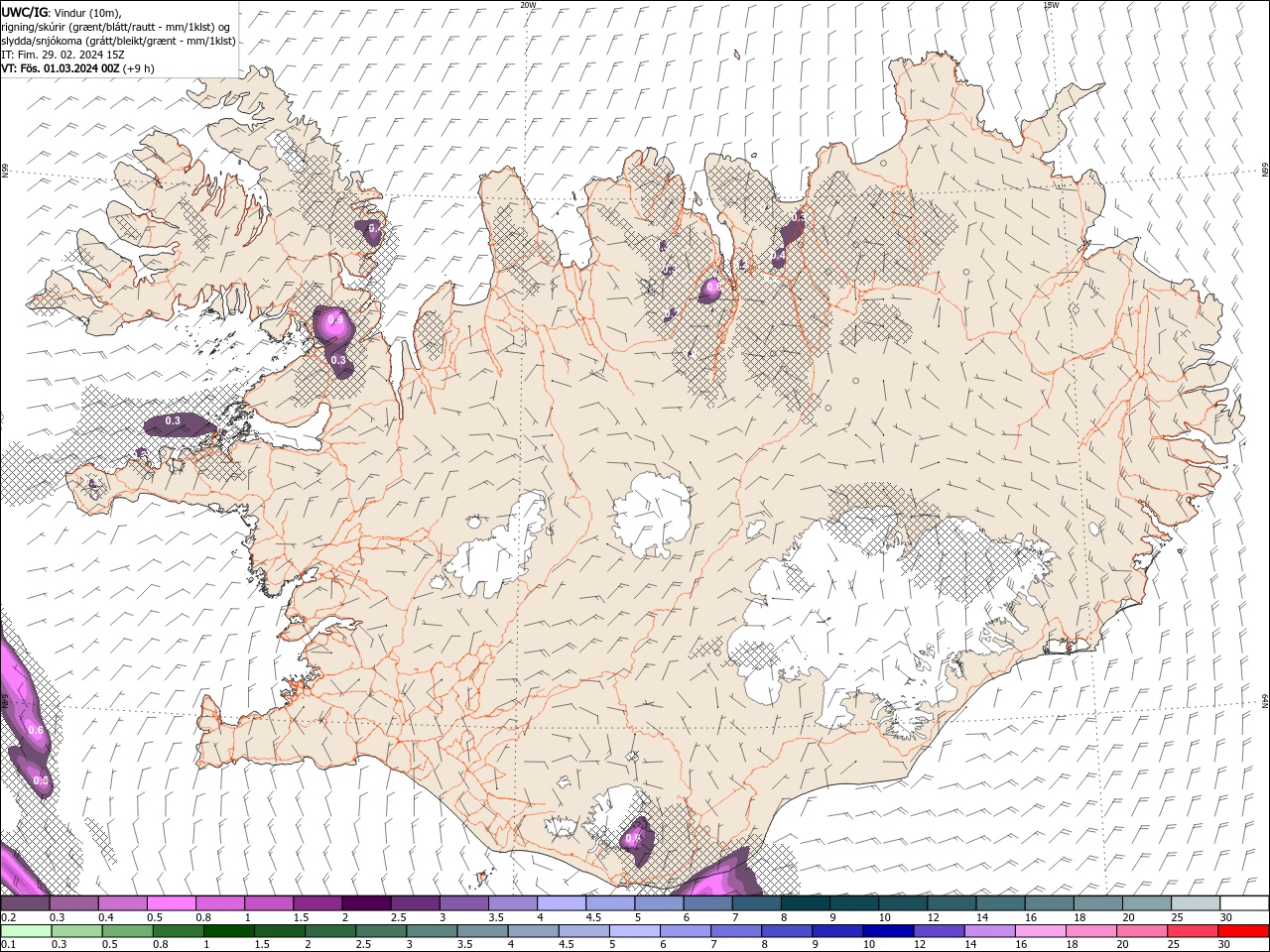Viewport: 1270px width, 952px height.
Task: Pick the palest green 0.1–0.3 rain swatch
Action: coord(26,931)
